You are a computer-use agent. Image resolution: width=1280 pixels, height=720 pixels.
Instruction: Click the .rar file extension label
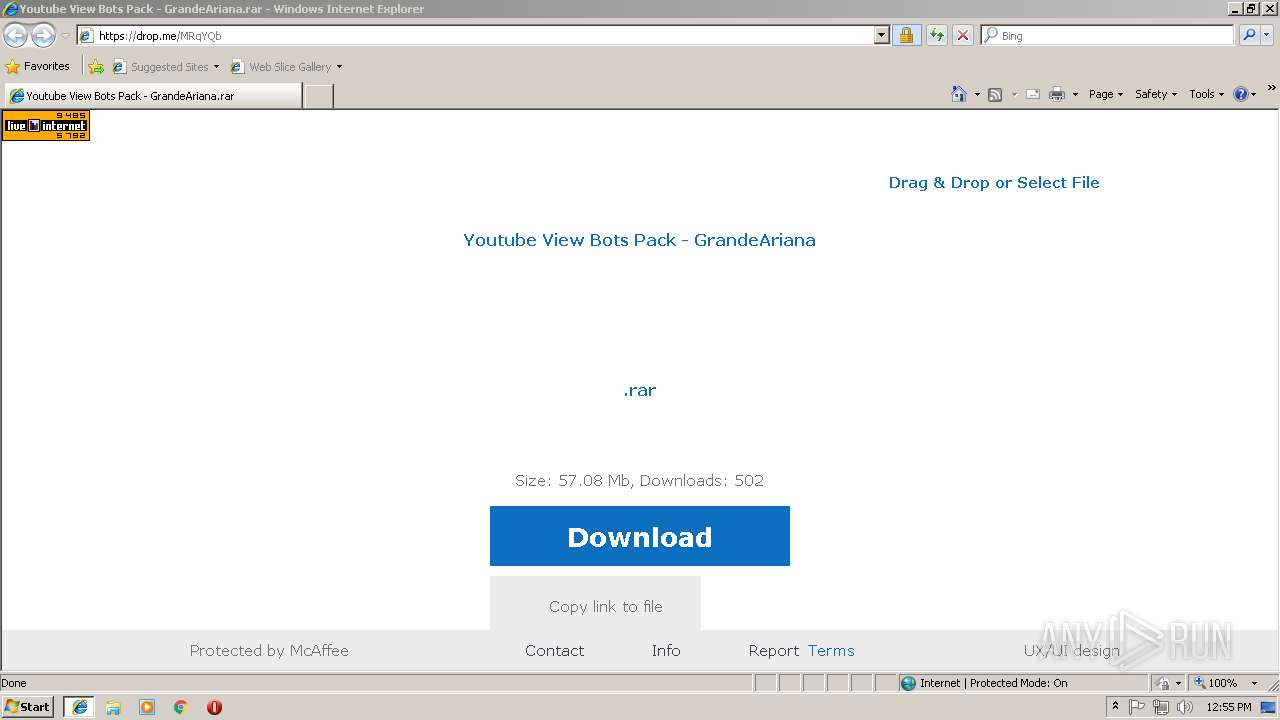pyautogui.click(x=640, y=390)
